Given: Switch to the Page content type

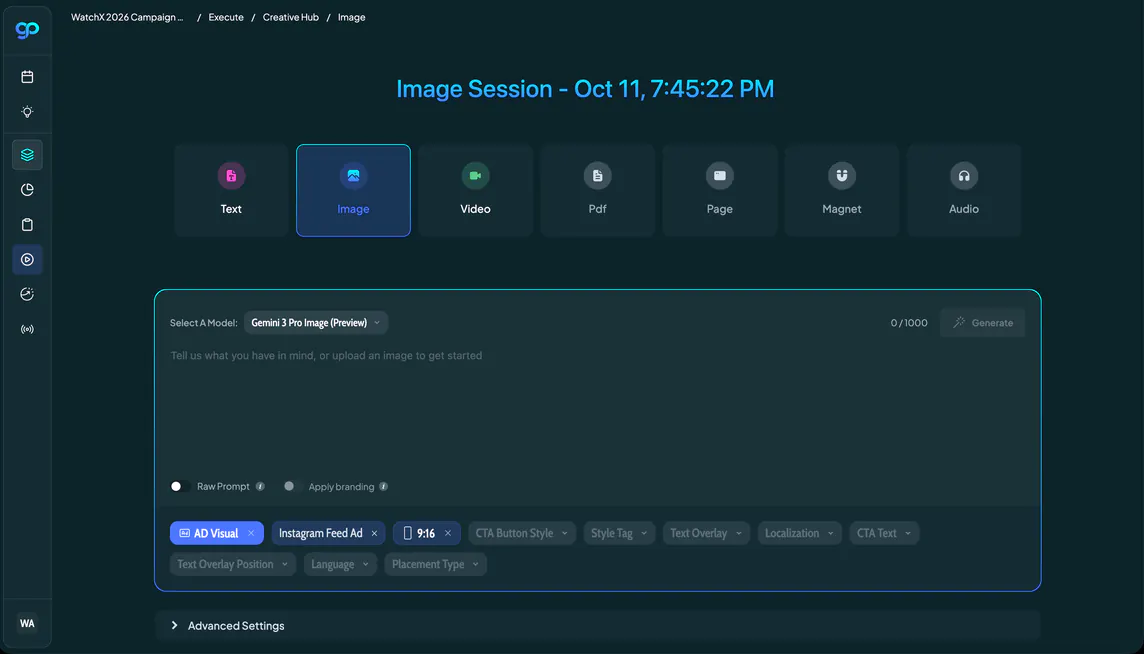Looking at the screenshot, I should pos(719,191).
